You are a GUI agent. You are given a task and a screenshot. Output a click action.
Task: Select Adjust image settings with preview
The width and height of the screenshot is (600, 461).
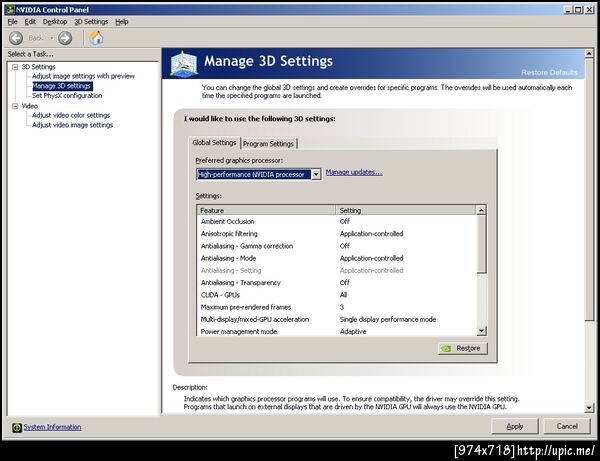pyautogui.click(x=83, y=76)
